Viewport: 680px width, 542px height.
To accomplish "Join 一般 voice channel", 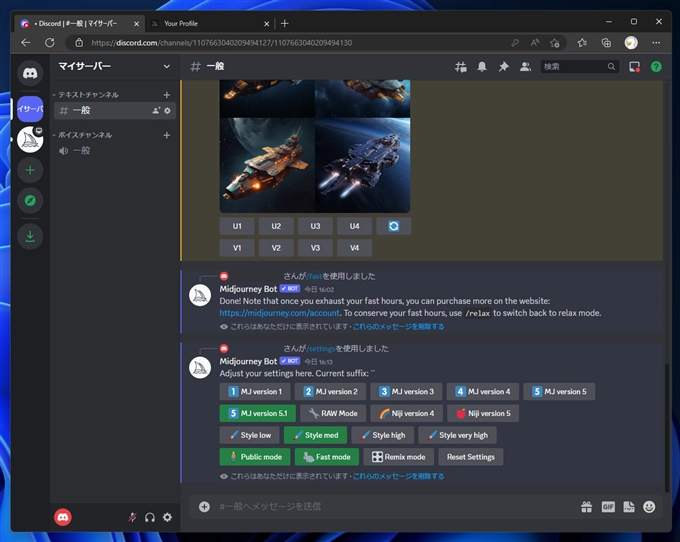I will 115,151.
